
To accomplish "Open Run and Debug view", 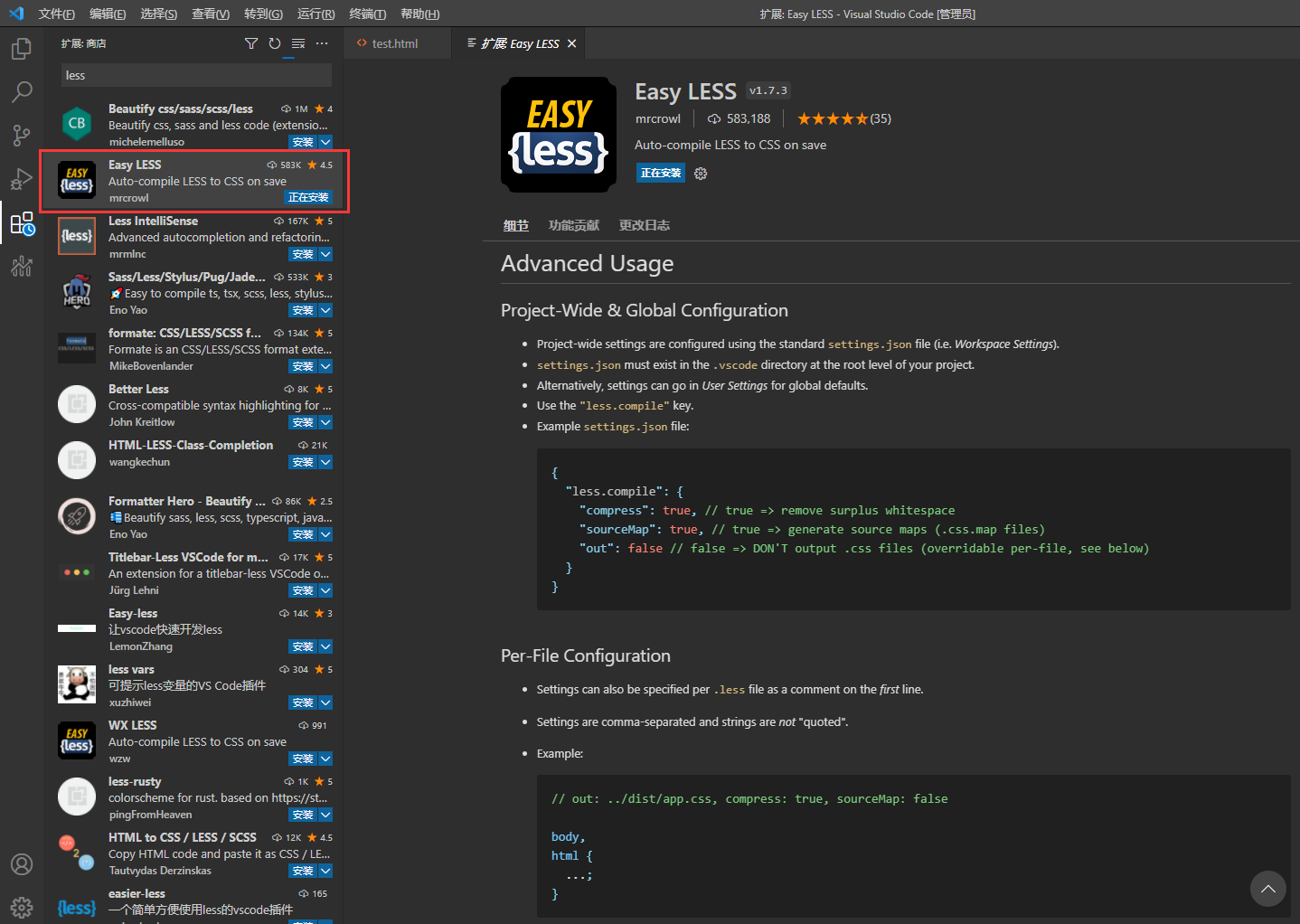I will [x=22, y=178].
